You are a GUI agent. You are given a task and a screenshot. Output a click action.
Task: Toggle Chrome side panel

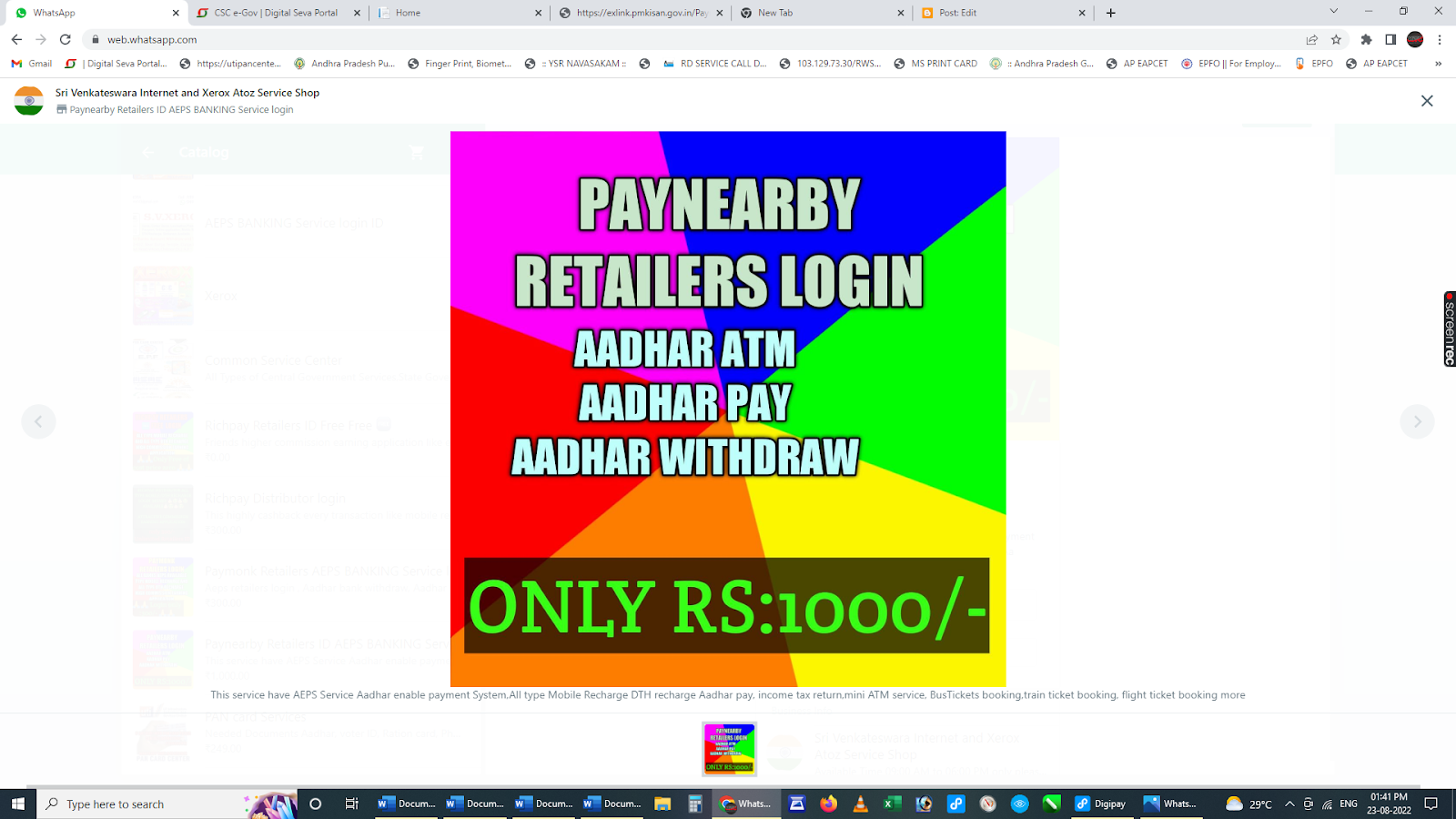tap(1390, 39)
